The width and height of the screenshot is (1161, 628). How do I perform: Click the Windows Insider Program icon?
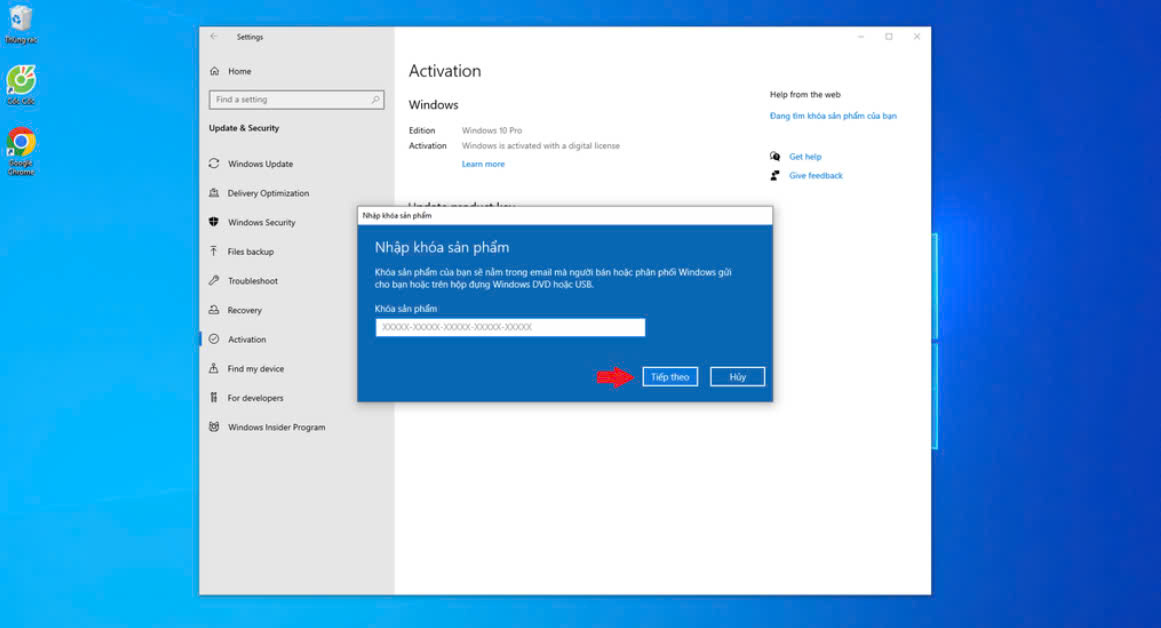pyautogui.click(x=214, y=427)
